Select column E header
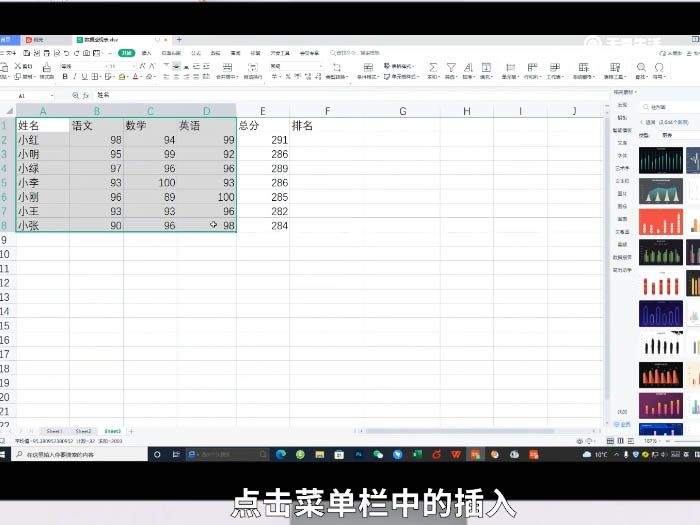Screen dimensions: 700x525 (263, 111)
